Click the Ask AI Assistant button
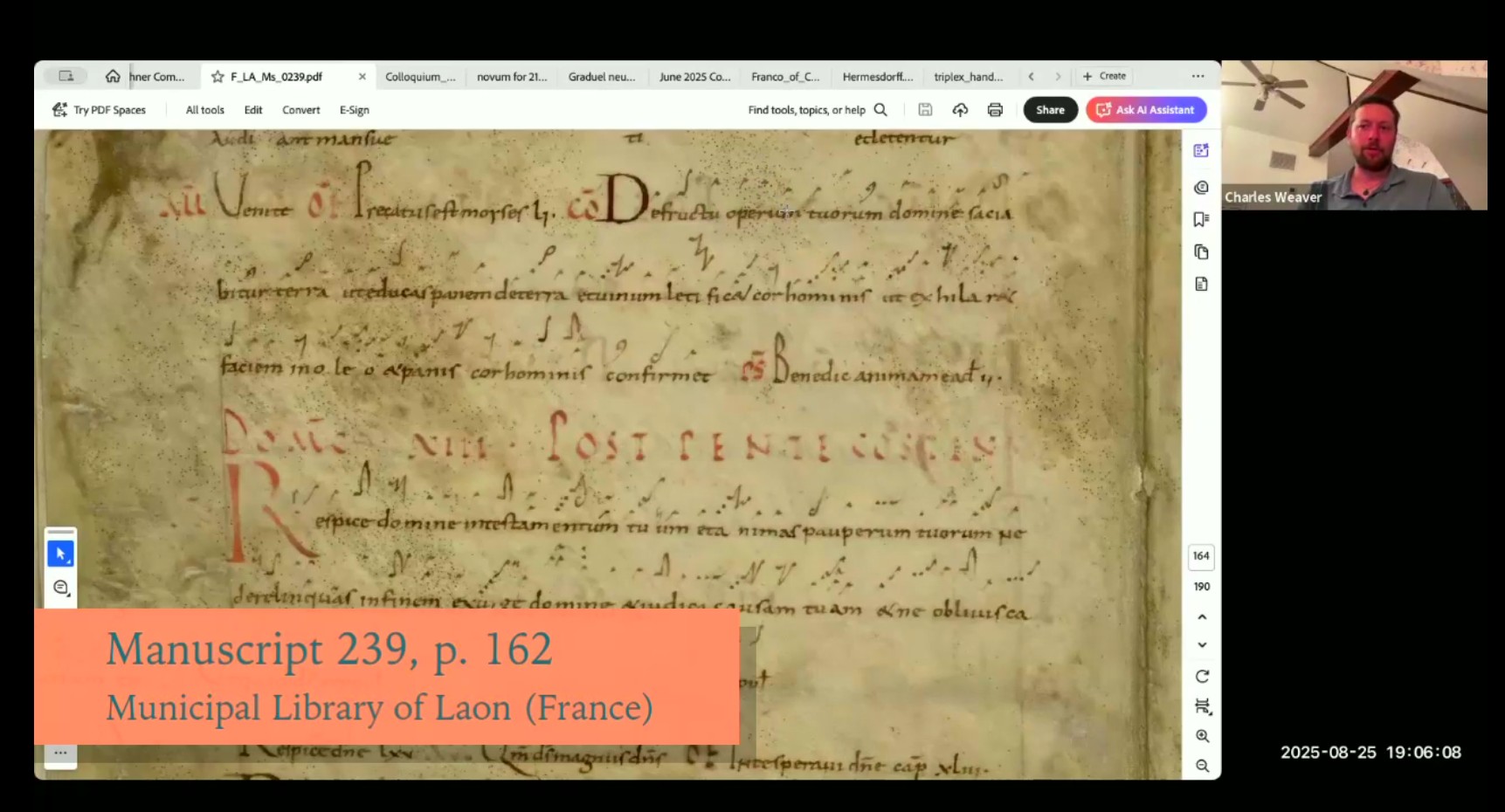 pos(1146,110)
